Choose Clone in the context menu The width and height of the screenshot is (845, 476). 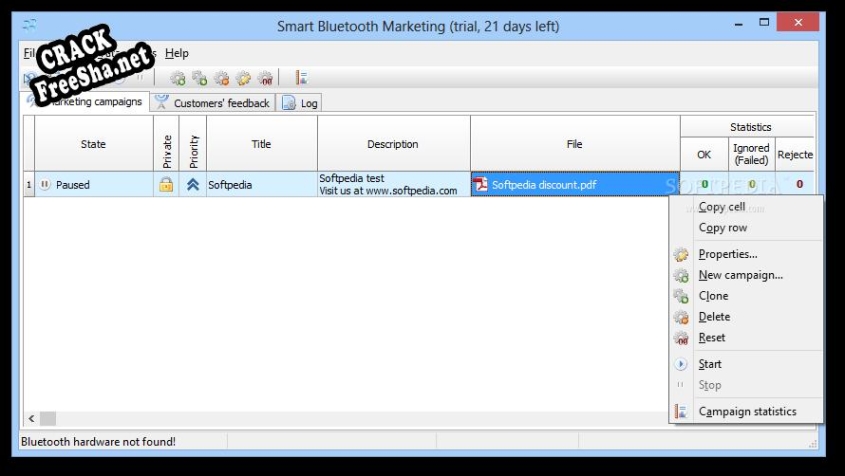[x=713, y=296]
